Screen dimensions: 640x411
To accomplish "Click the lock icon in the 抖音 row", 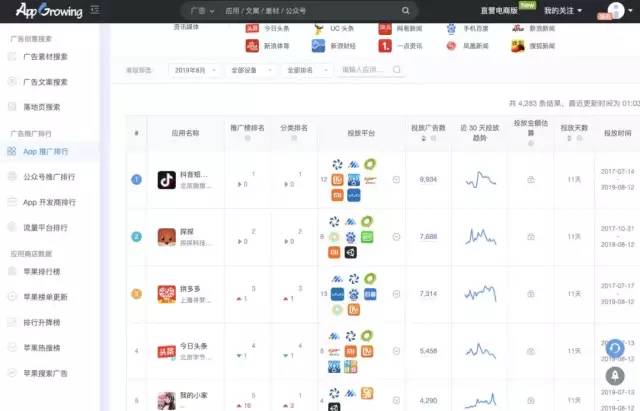I will [531, 180].
